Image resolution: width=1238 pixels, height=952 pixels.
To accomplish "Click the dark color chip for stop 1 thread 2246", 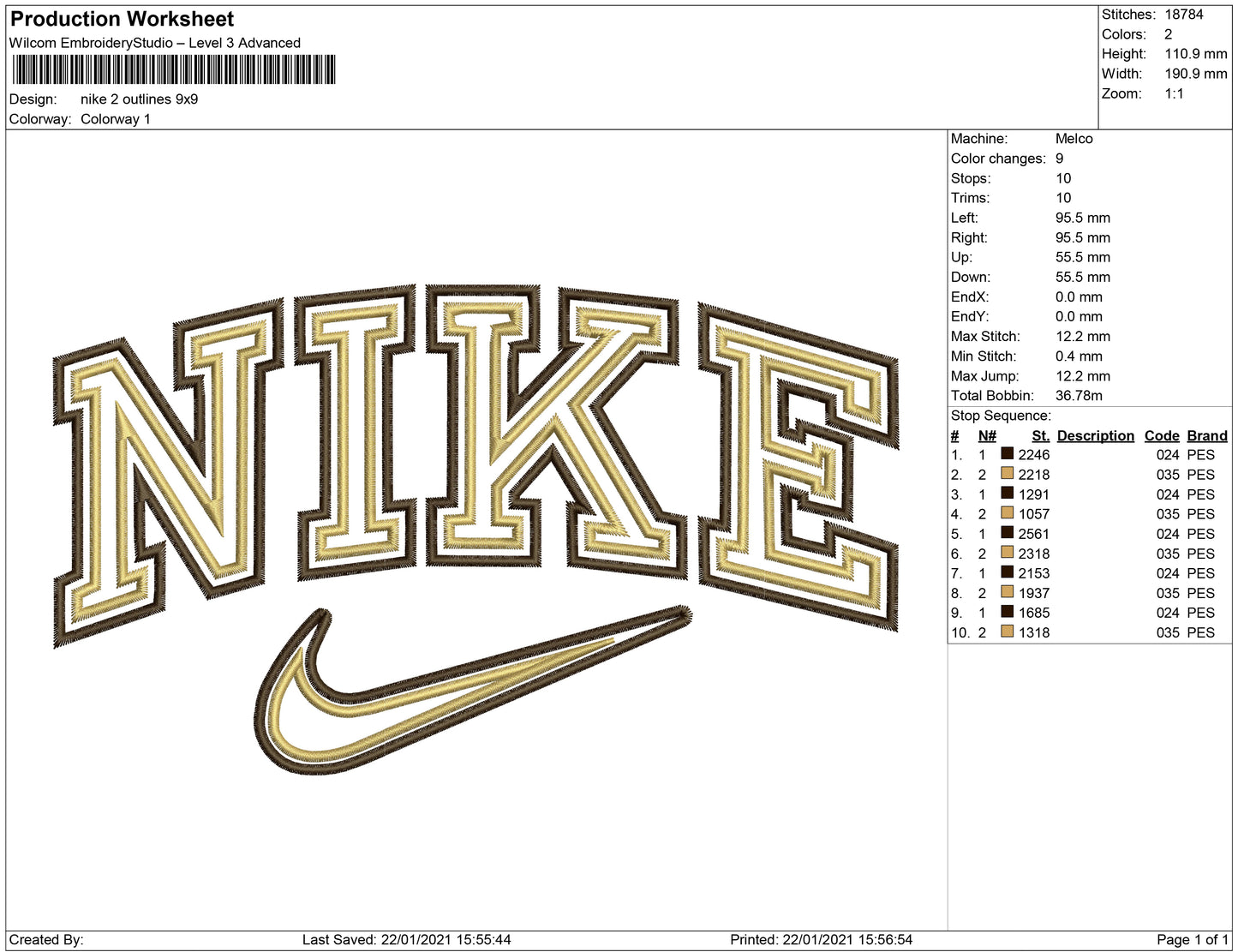I will click(1007, 455).
